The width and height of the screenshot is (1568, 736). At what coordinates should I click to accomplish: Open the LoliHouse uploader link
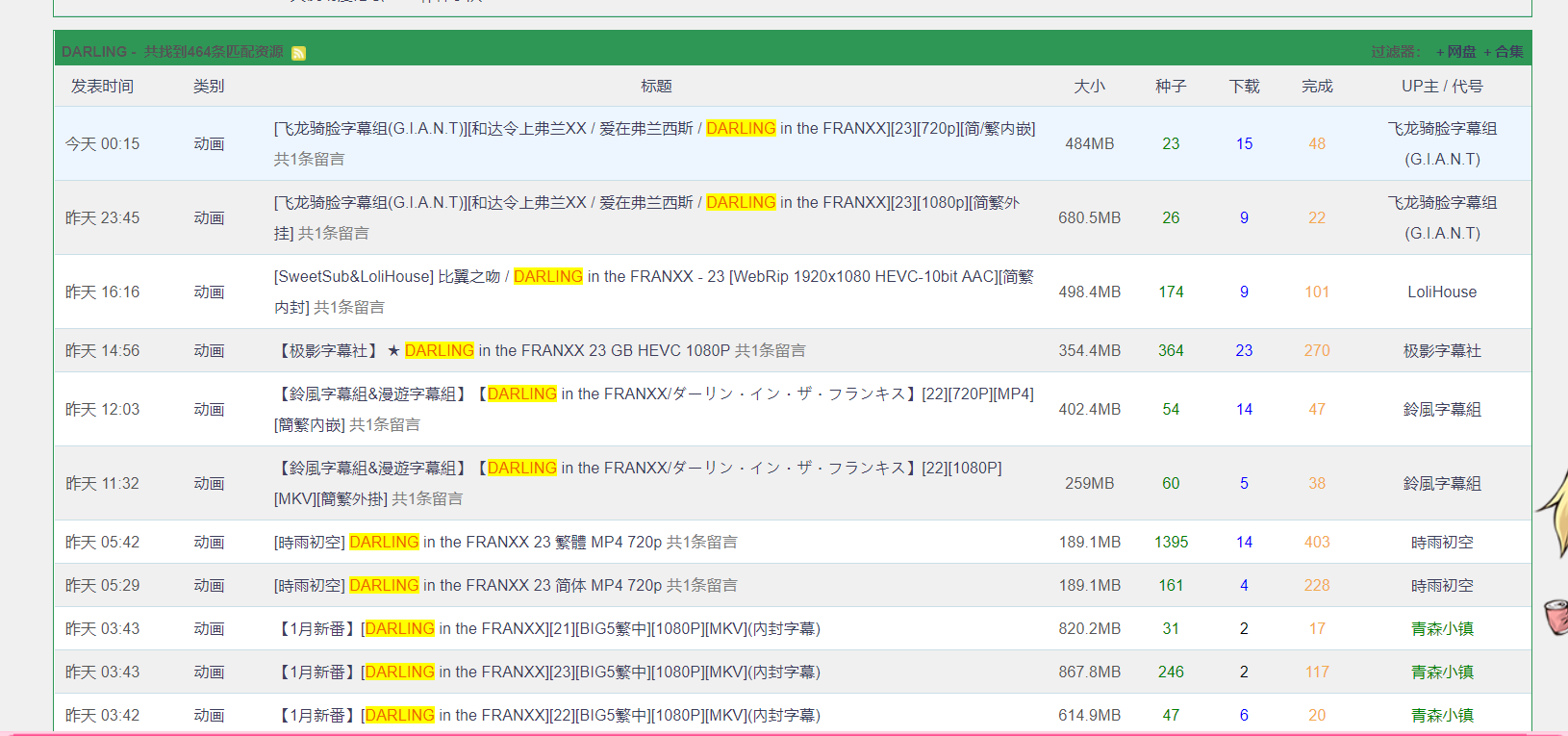pyautogui.click(x=1442, y=292)
